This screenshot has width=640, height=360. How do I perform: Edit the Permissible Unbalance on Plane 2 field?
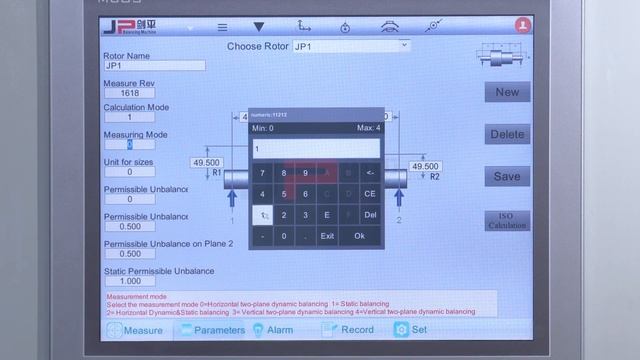click(x=130, y=254)
